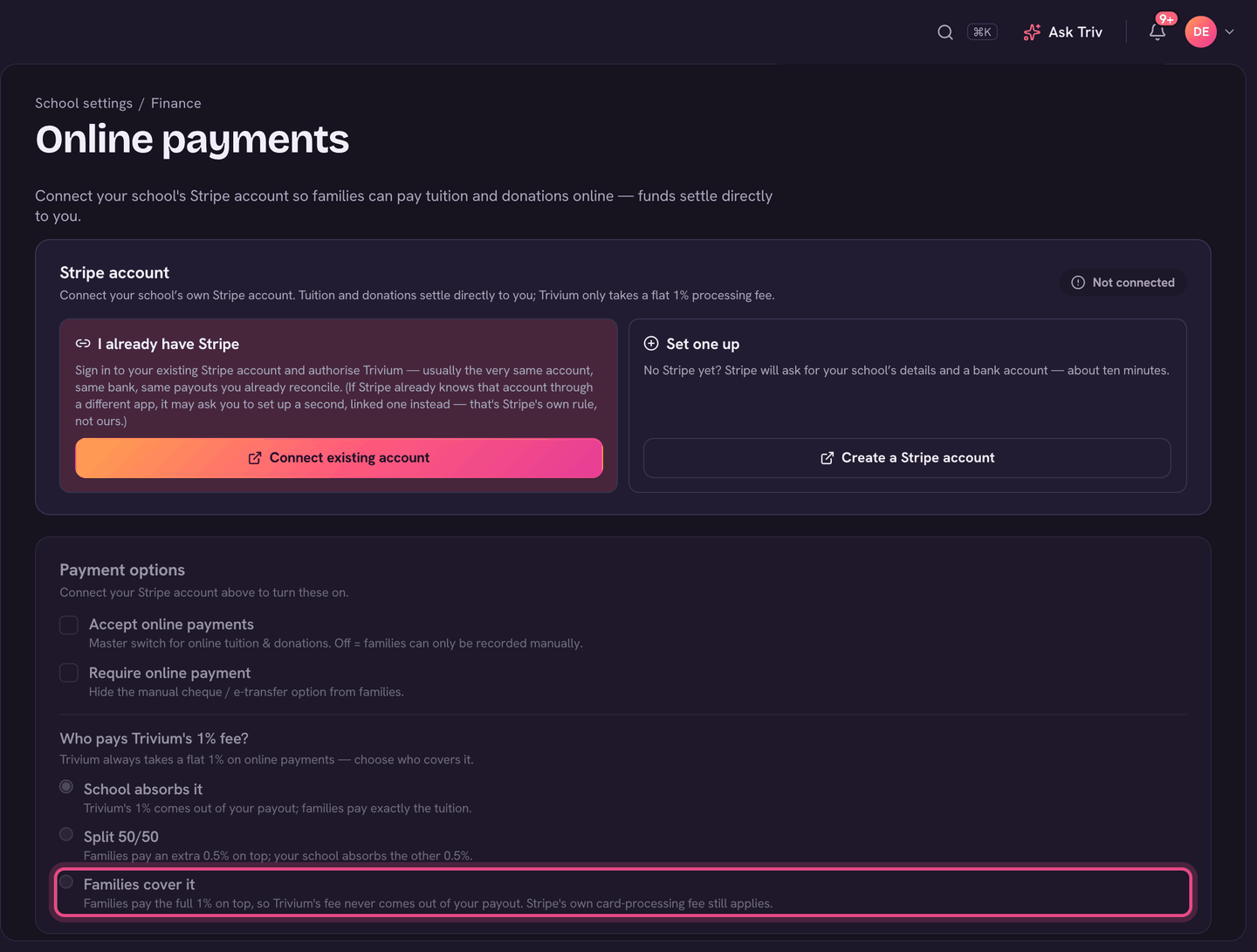Click the Ask Triv sparkle icon

(1032, 32)
